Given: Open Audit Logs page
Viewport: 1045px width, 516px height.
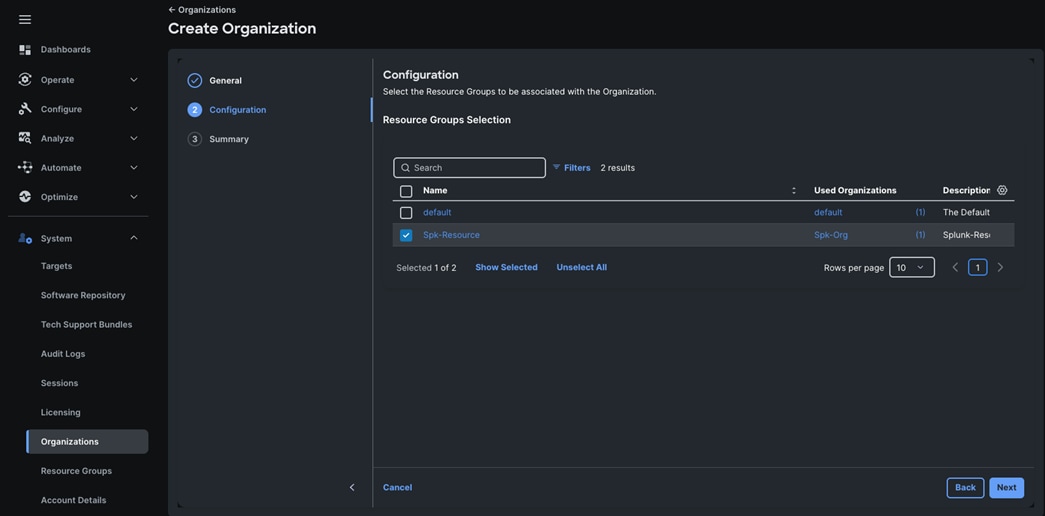Looking at the screenshot, I should point(63,354).
